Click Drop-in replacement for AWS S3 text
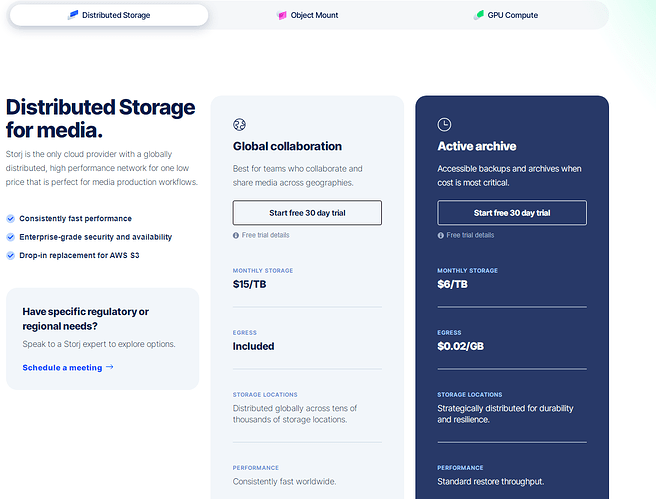Screen dimensions: 656x499 pos(79,255)
